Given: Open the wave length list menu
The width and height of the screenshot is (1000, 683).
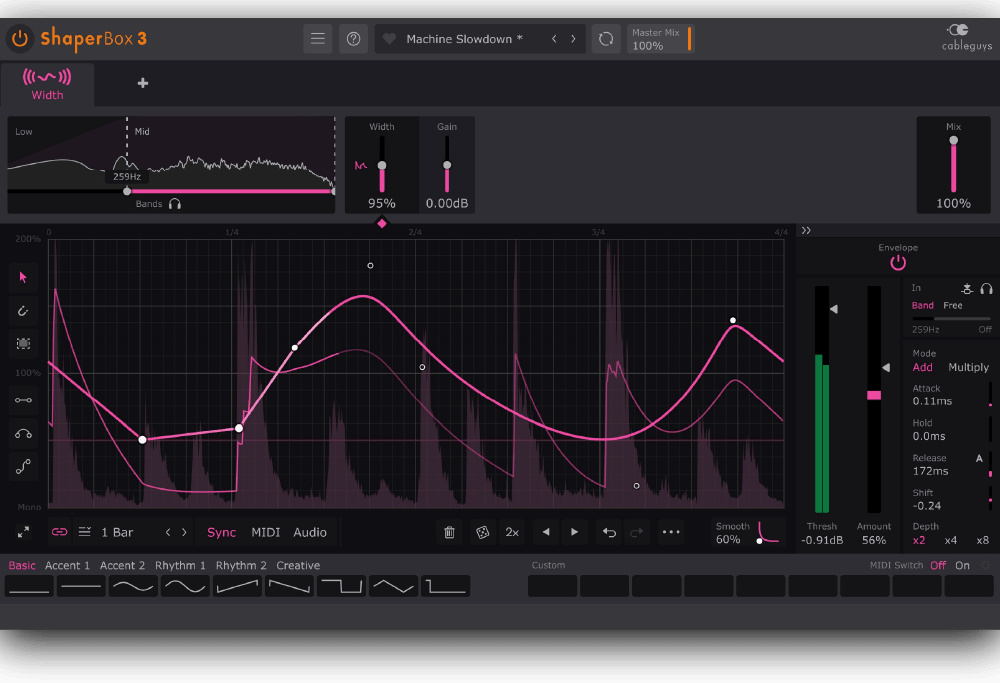Looking at the screenshot, I should pyautogui.click(x=84, y=532).
